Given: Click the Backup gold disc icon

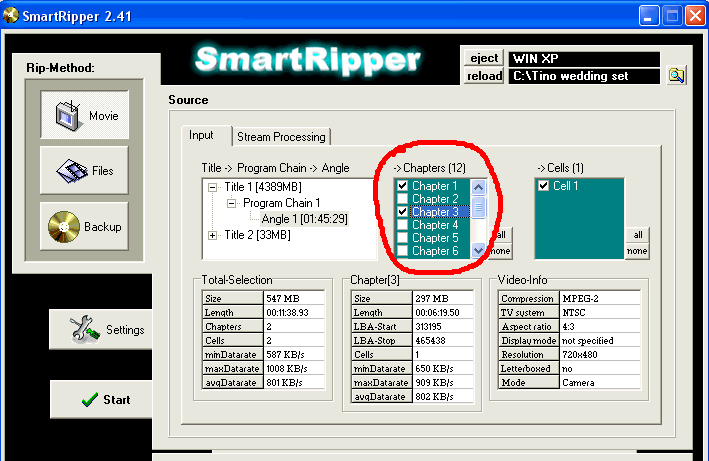Looking at the screenshot, I should 64,226.
